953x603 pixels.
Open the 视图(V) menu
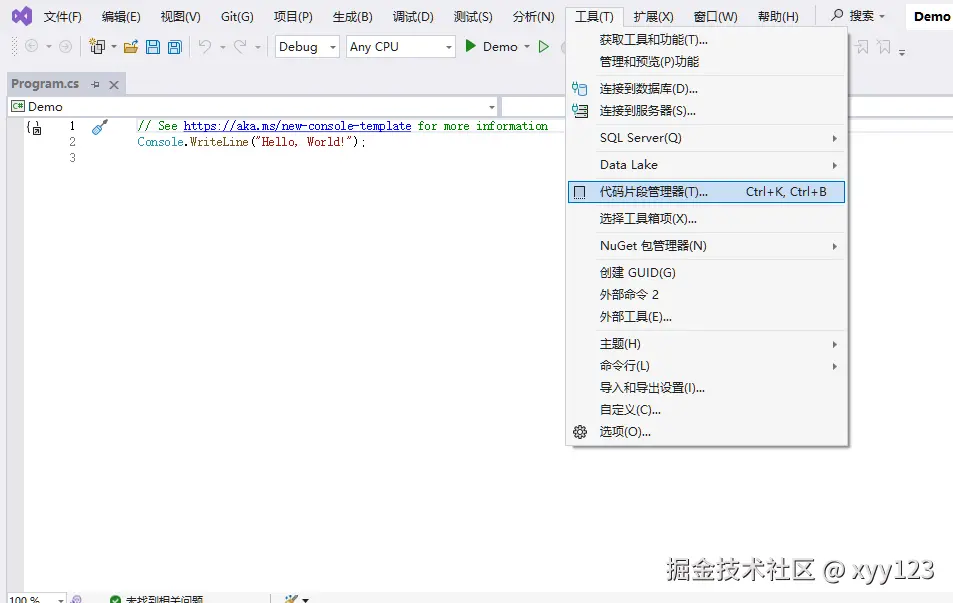pos(181,16)
